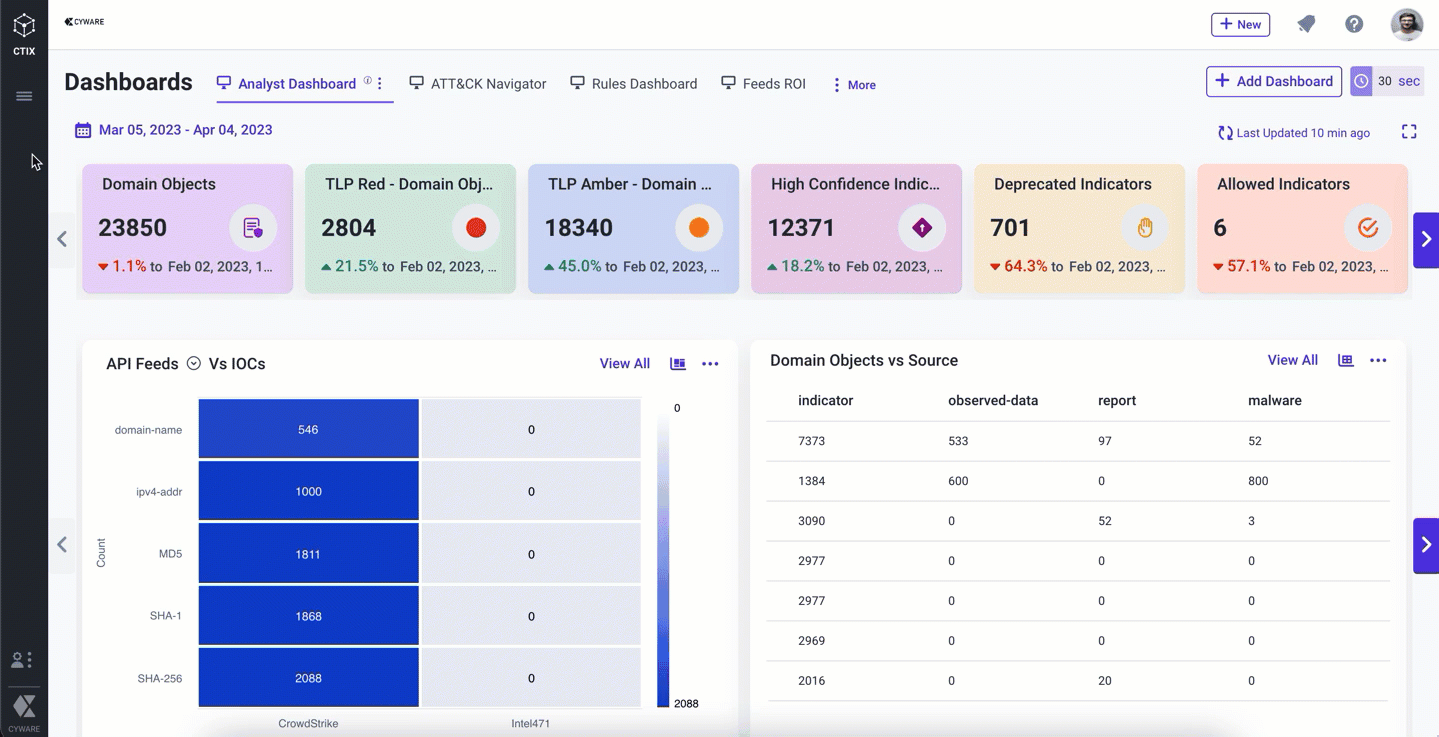Refresh the Last Updated sync icon
Screen dimensions: 1439x737
(1225, 133)
